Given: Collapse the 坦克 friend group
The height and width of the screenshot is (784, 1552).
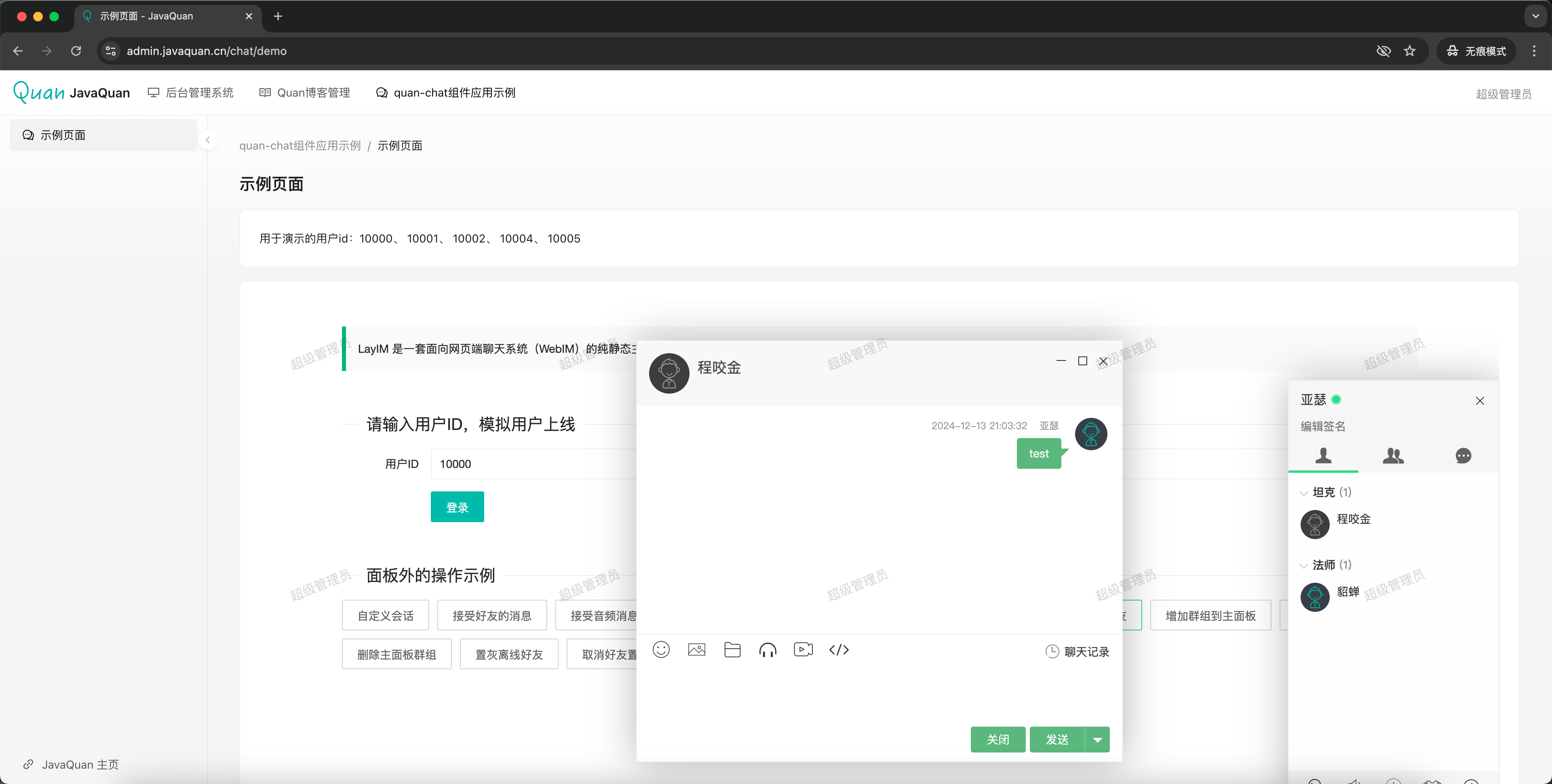Looking at the screenshot, I should tap(1324, 492).
